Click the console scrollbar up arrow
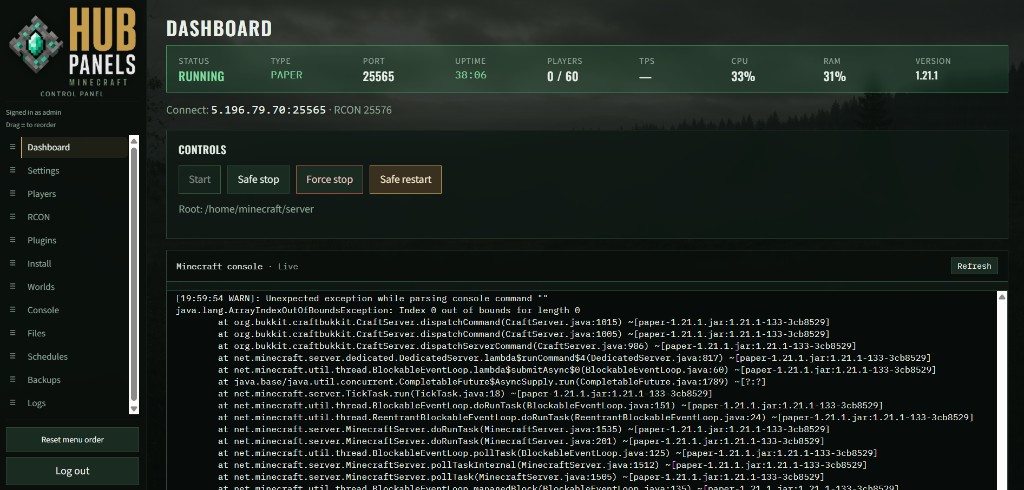The image size is (1024, 490). coord(1002,297)
